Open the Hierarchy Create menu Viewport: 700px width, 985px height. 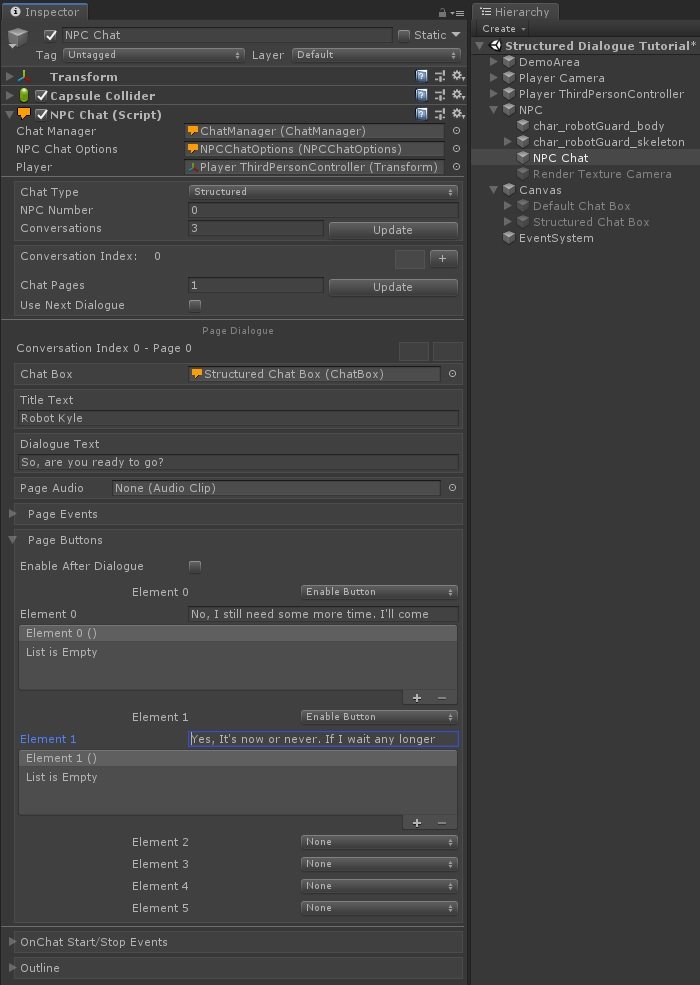503,28
